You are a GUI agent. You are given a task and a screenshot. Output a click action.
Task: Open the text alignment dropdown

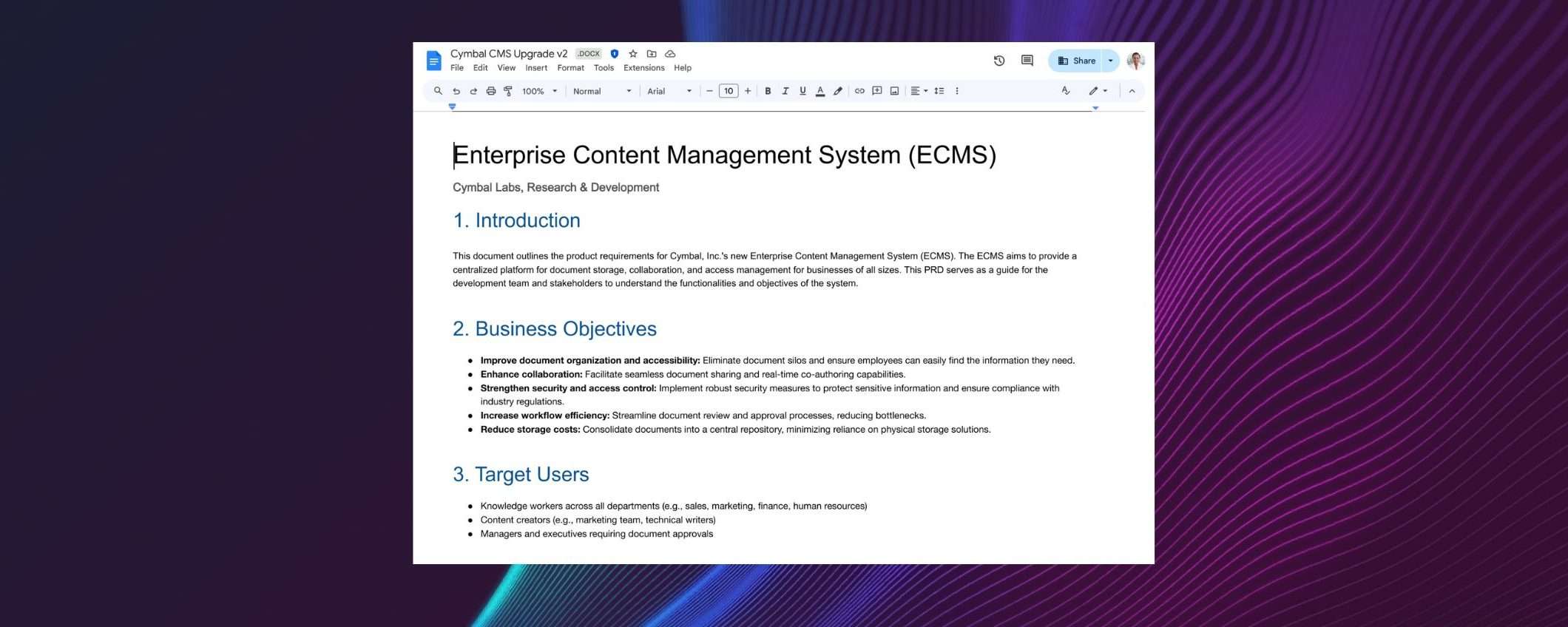[x=919, y=91]
